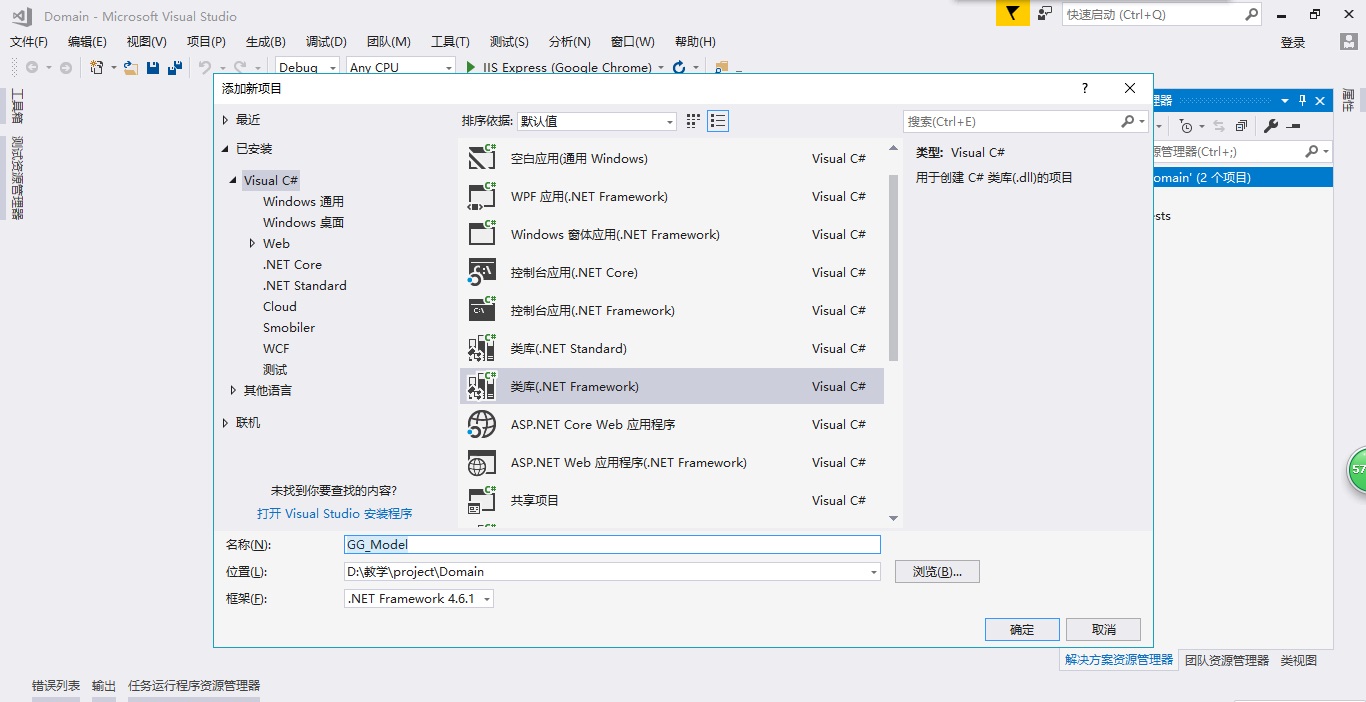The height and width of the screenshot is (702, 1366).
Task: Click the Save toolbar icon
Action: [x=153, y=67]
